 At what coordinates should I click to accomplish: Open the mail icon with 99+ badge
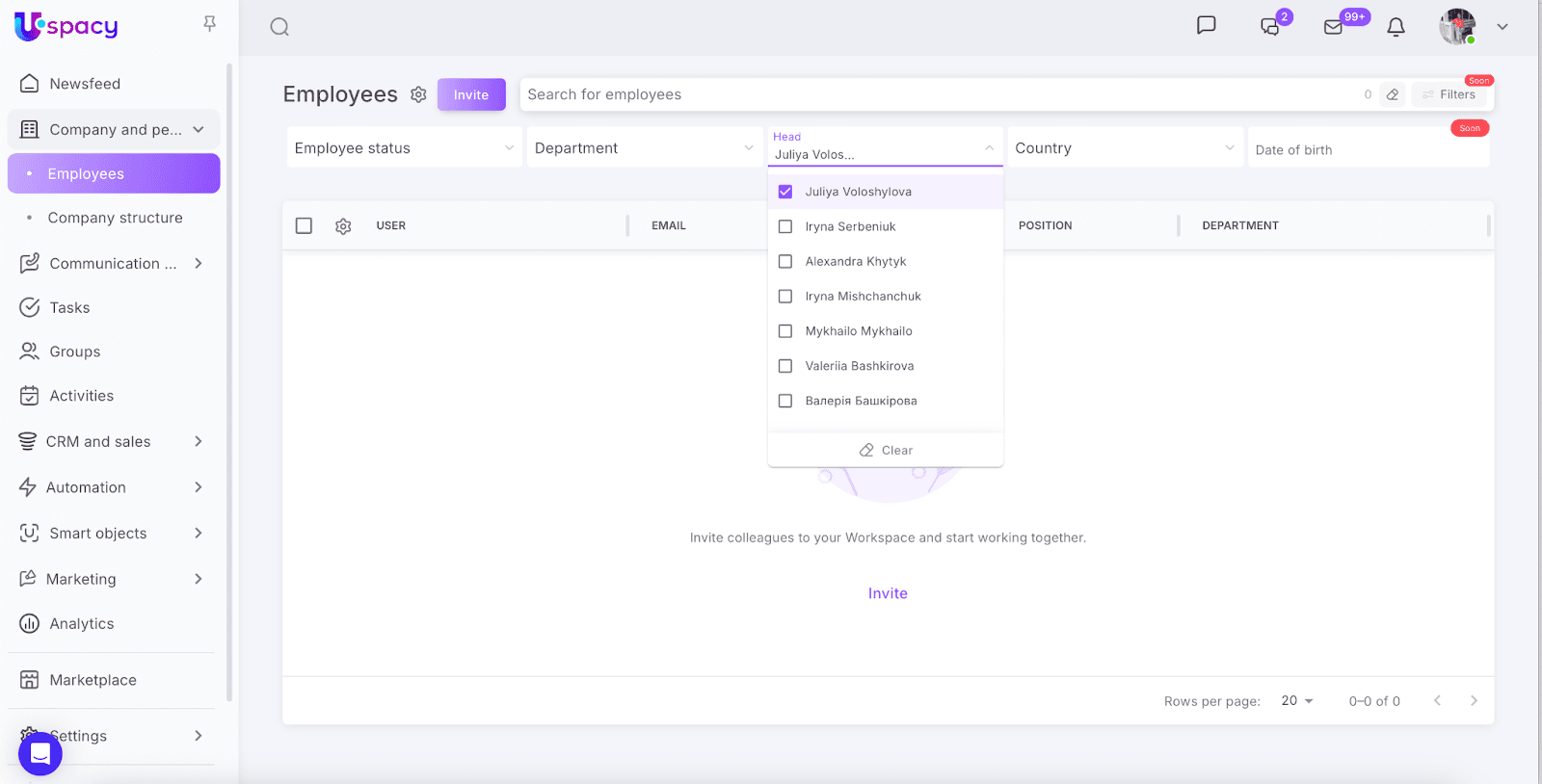pos(1334,27)
